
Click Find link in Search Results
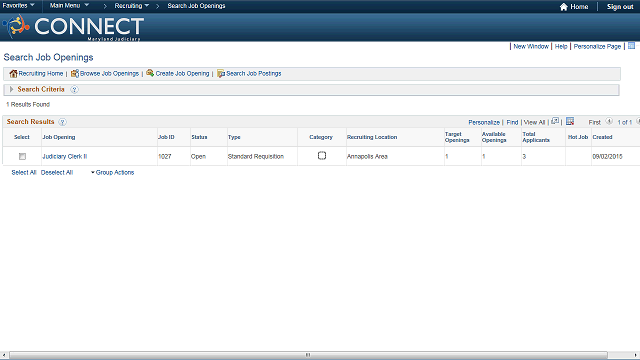(512, 122)
